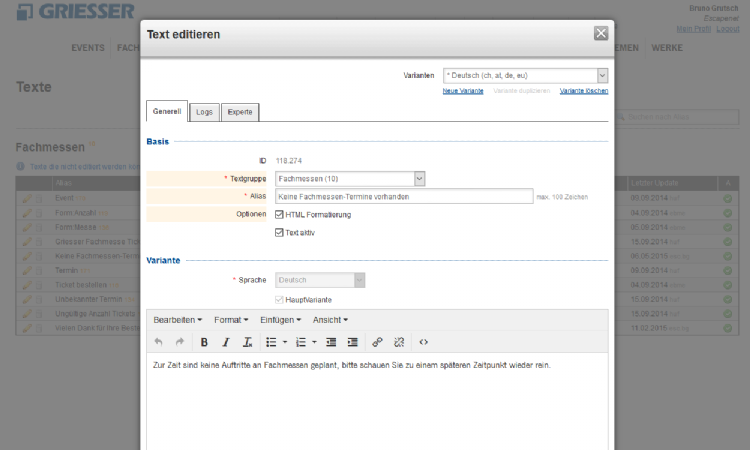Screen dimensions: 750x450
Task: Click into the Alias text field
Action: click(403, 196)
